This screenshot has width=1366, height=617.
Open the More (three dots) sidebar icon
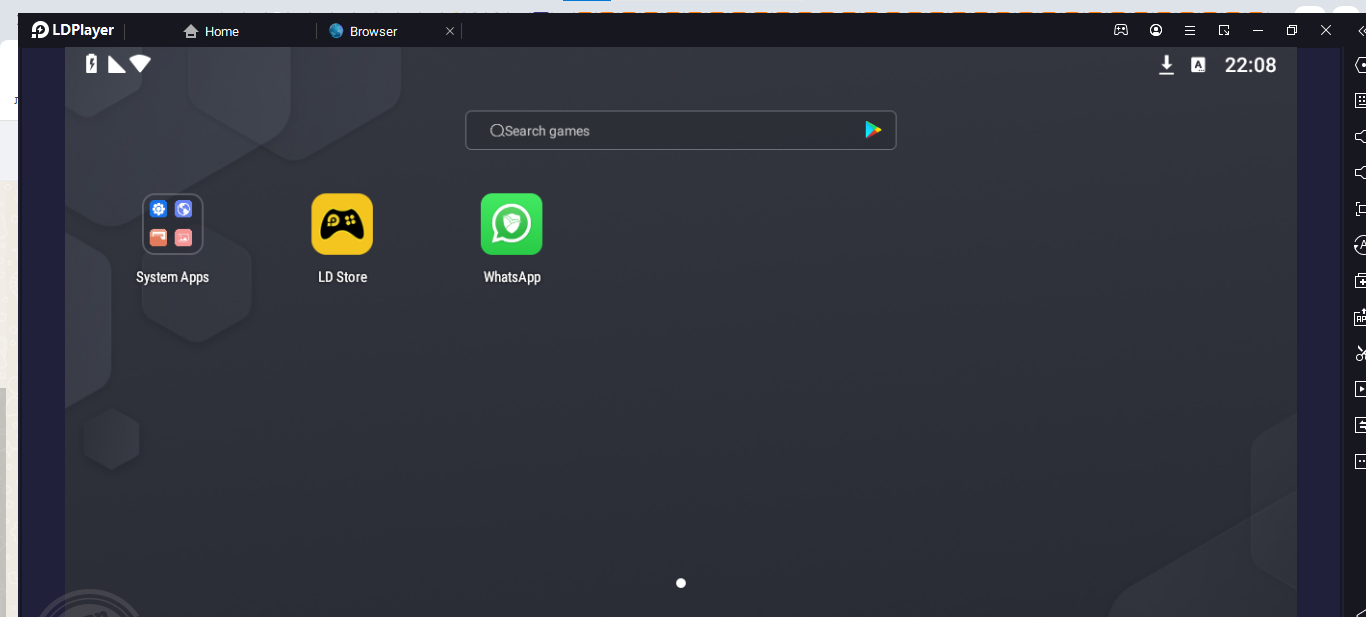1360,461
